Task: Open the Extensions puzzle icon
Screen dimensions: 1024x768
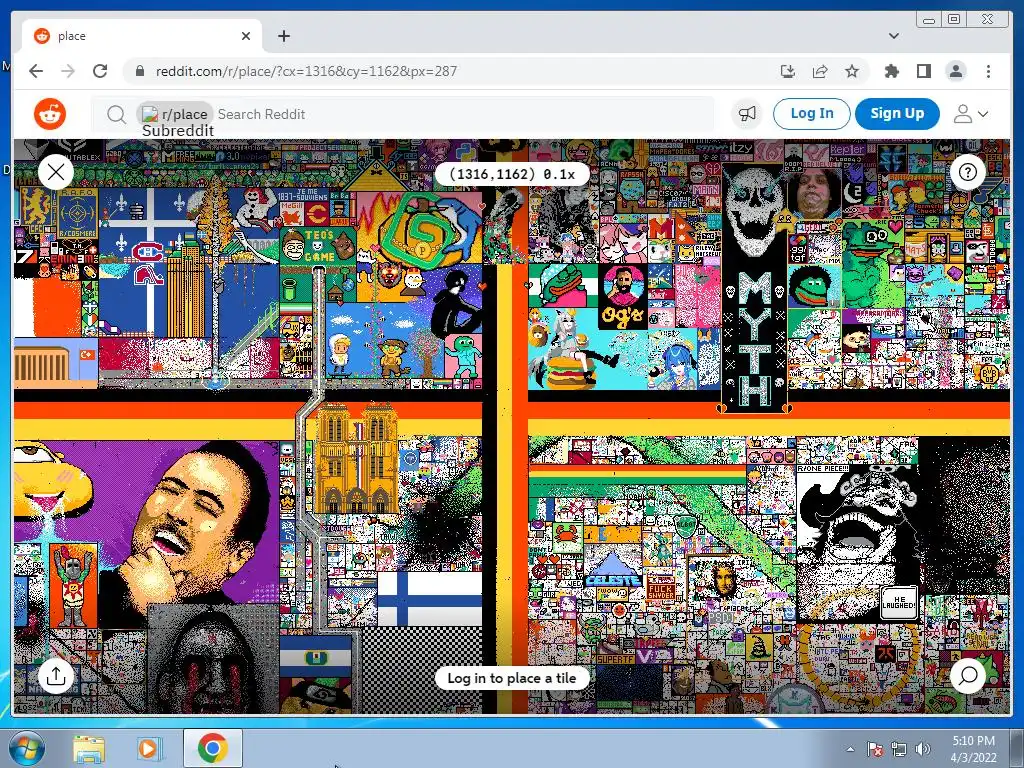Action: pos(891,71)
